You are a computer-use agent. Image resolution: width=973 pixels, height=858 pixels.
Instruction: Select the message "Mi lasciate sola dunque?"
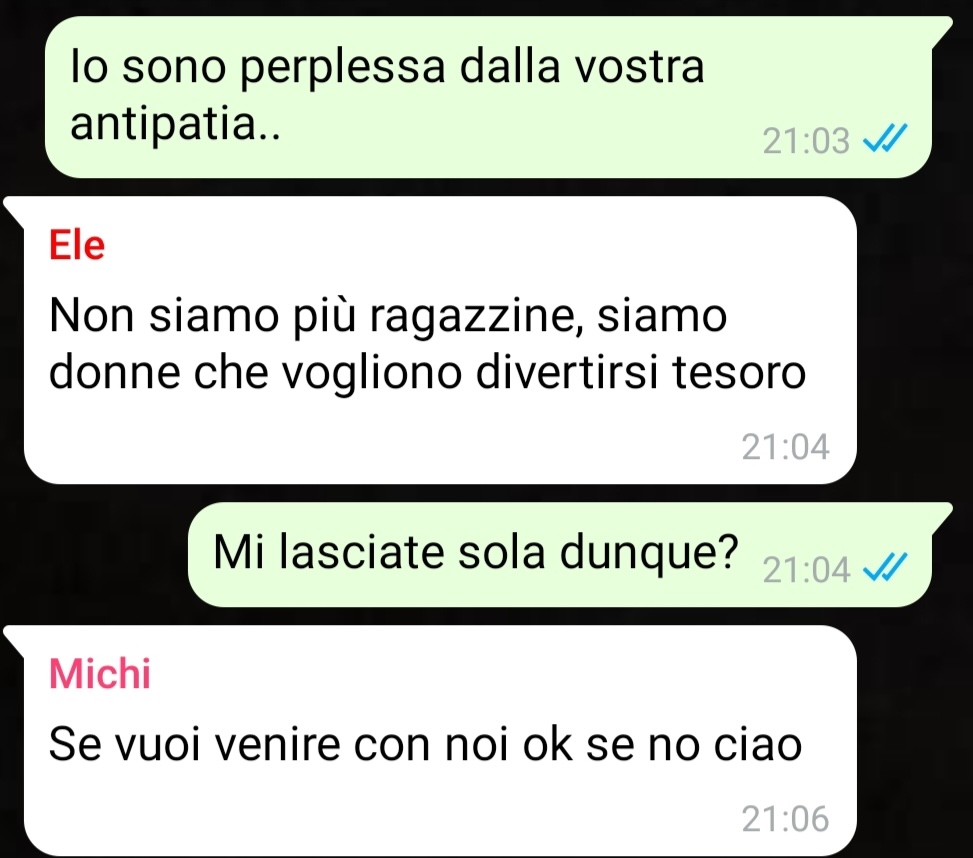570,554
